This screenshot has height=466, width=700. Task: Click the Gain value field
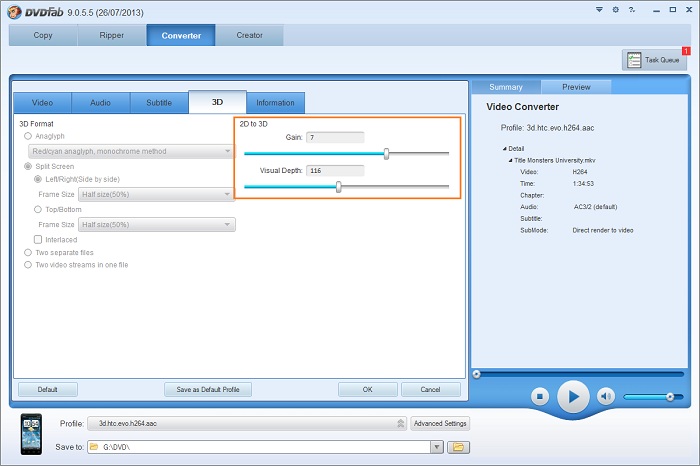(335, 137)
